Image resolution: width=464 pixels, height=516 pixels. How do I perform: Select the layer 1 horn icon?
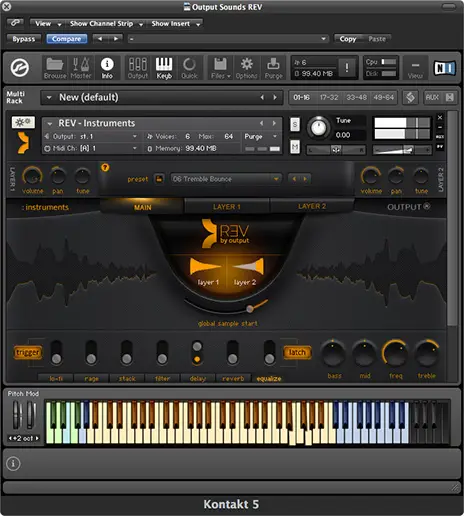[205, 267]
